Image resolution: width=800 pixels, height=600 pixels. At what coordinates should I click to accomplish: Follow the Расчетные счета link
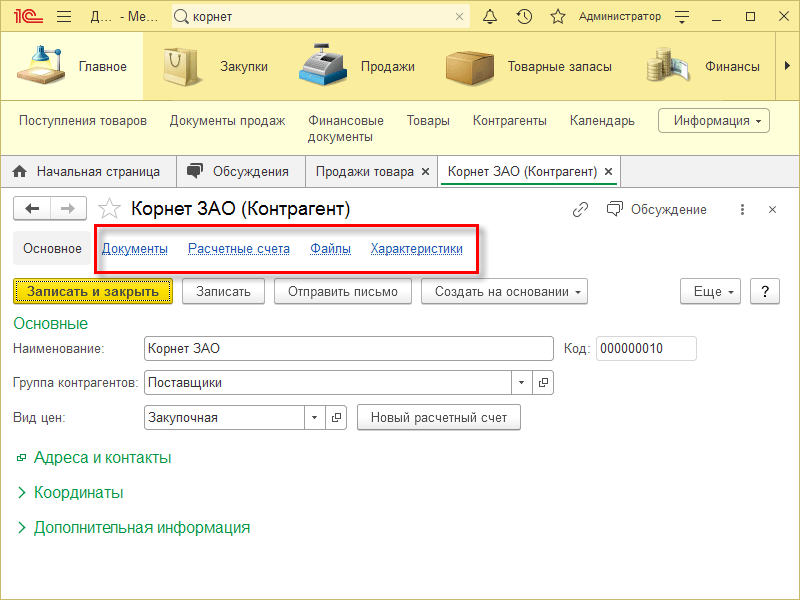point(239,248)
